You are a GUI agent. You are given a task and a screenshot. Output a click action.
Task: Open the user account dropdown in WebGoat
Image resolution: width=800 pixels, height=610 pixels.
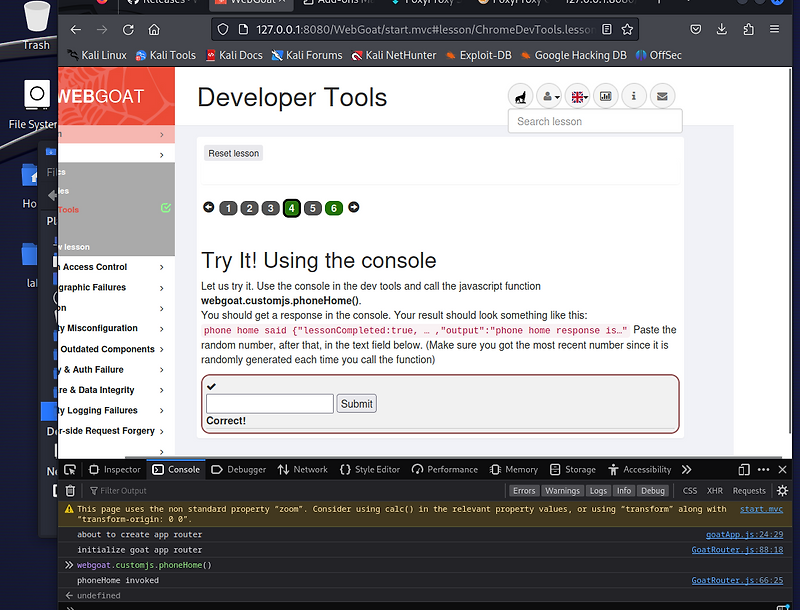[x=548, y=96]
